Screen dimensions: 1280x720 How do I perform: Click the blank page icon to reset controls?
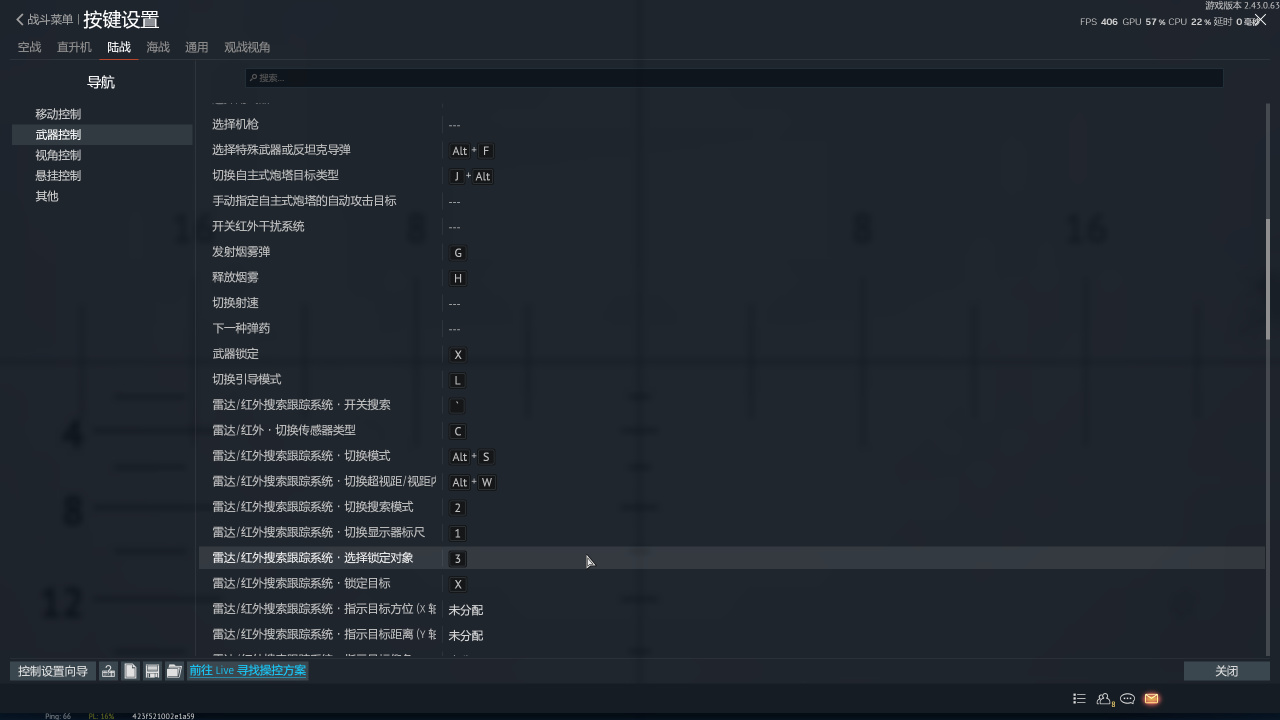click(130, 671)
